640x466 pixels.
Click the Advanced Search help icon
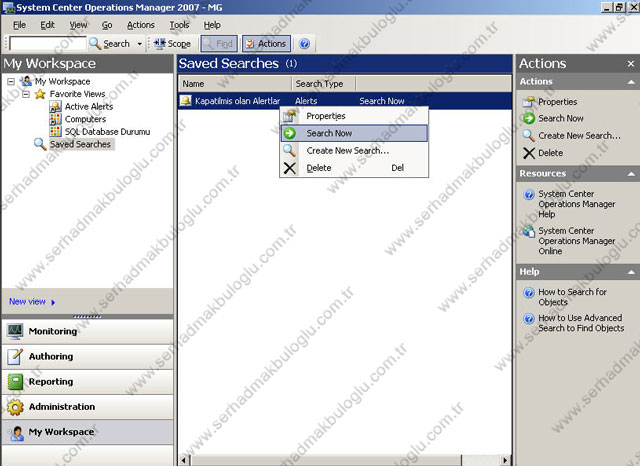tap(529, 318)
